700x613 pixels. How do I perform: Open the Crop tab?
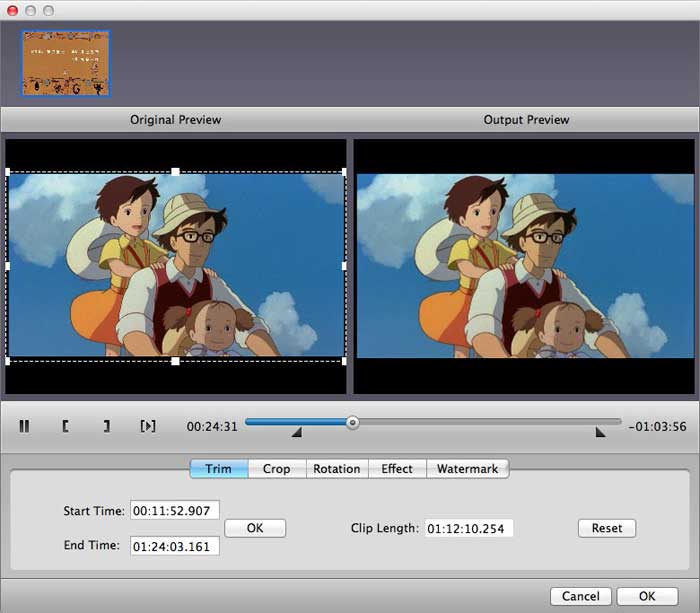[277, 469]
